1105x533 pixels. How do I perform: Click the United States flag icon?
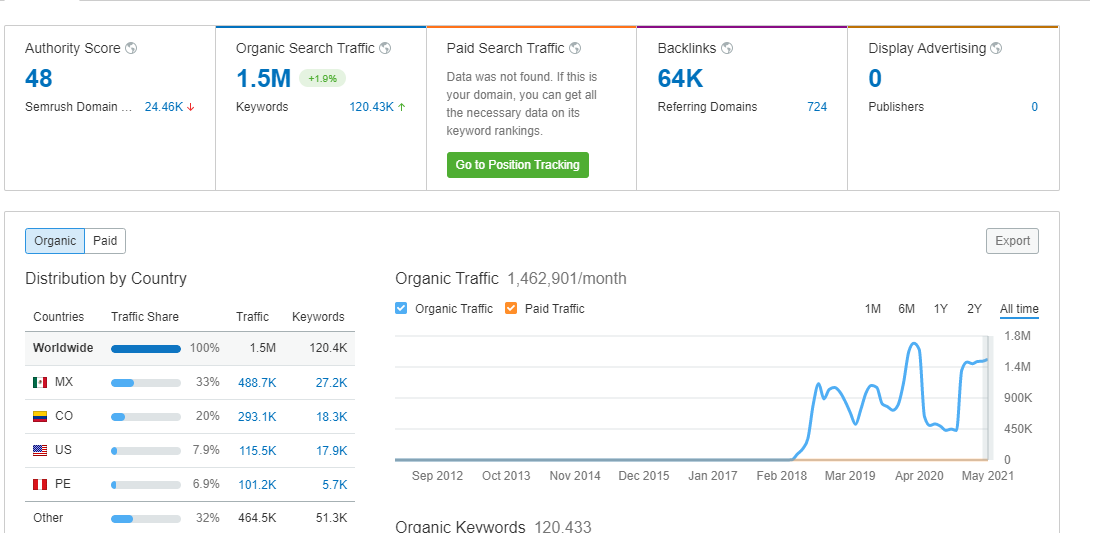tap(40, 450)
